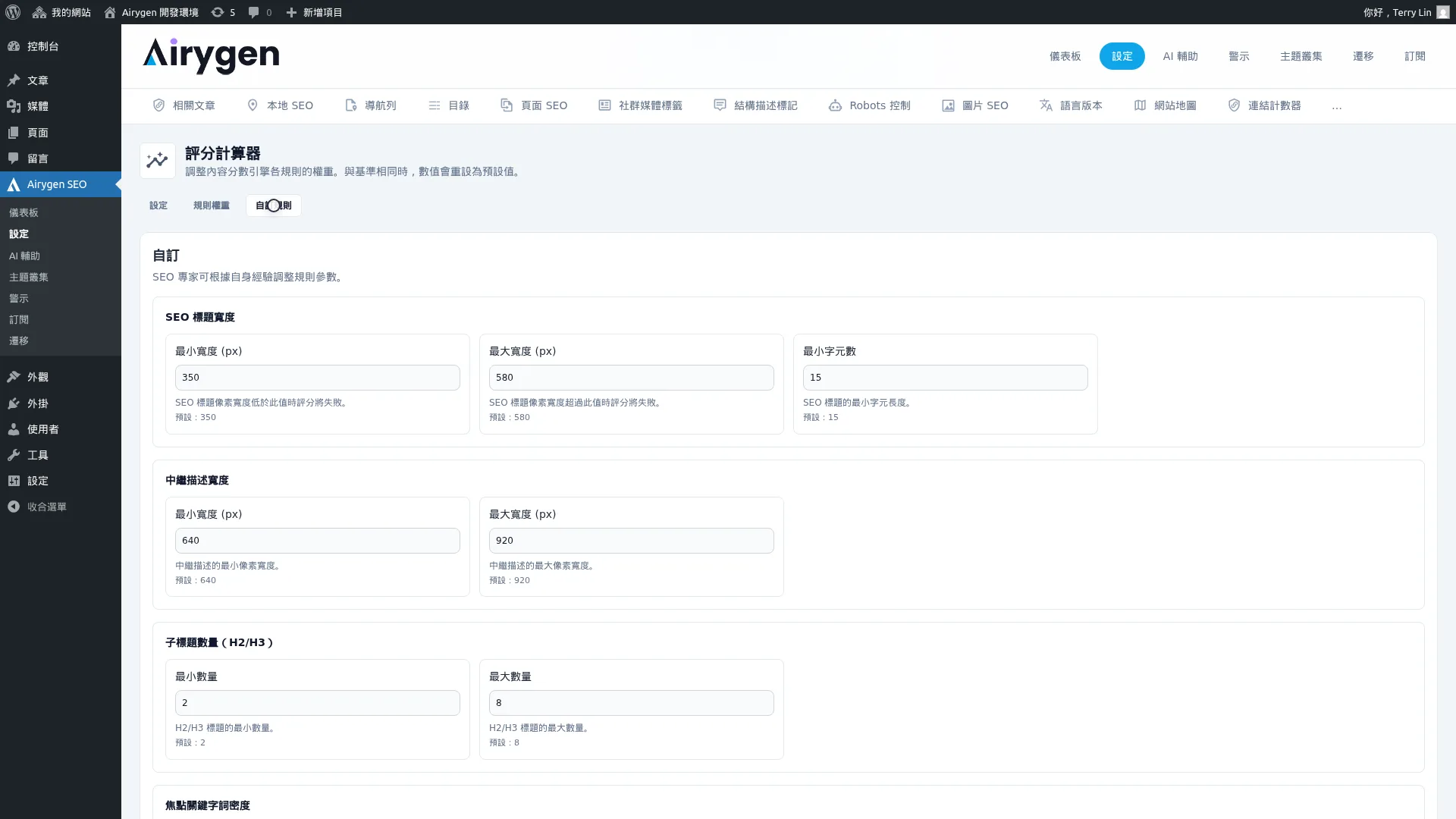Viewport: 1456px width, 819px height.
Task: Click the 語言版本 translate icon
Action: pyautogui.click(x=1046, y=105)
